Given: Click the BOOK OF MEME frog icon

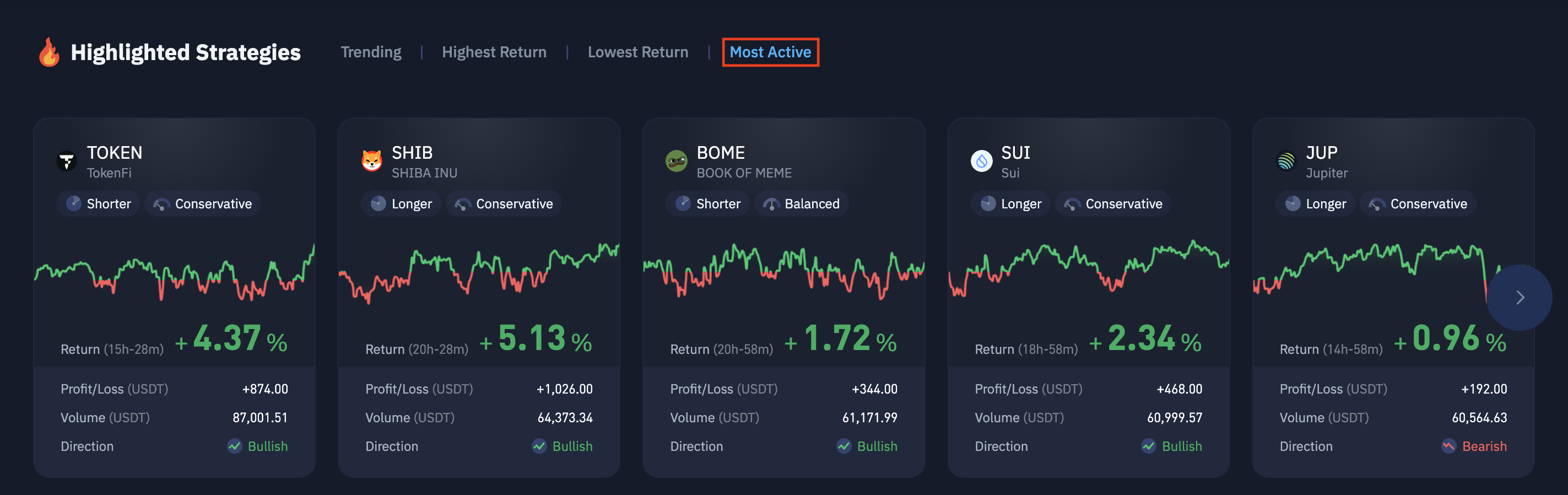Looking at the screenshot, I should tap(675, 162).
